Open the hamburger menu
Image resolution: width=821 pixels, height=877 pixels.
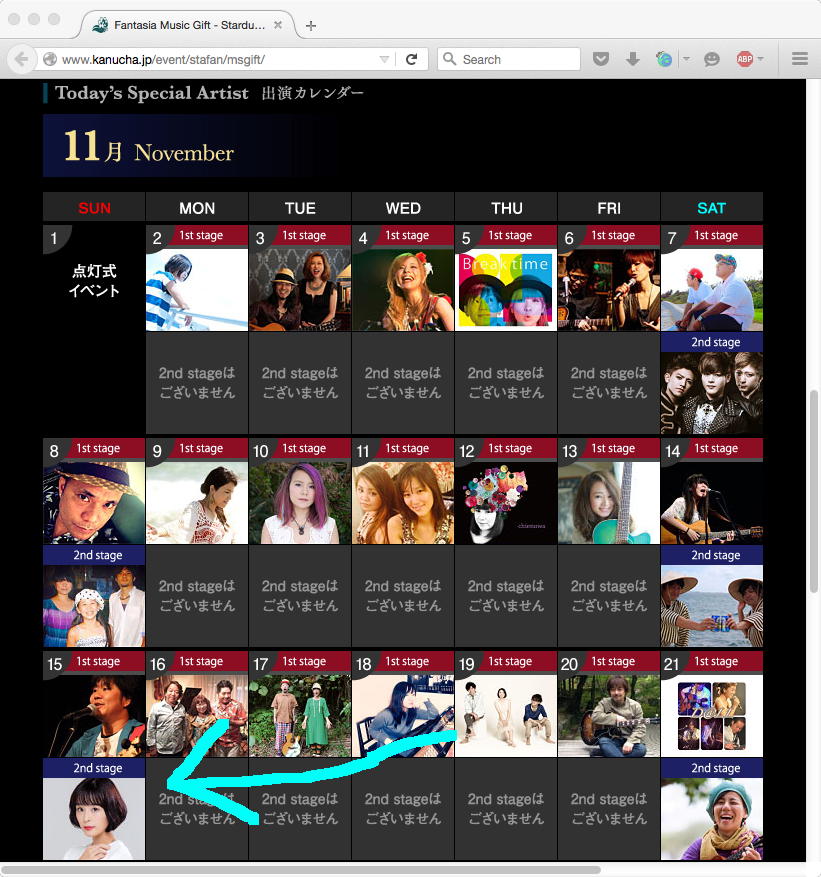[800, 59]
